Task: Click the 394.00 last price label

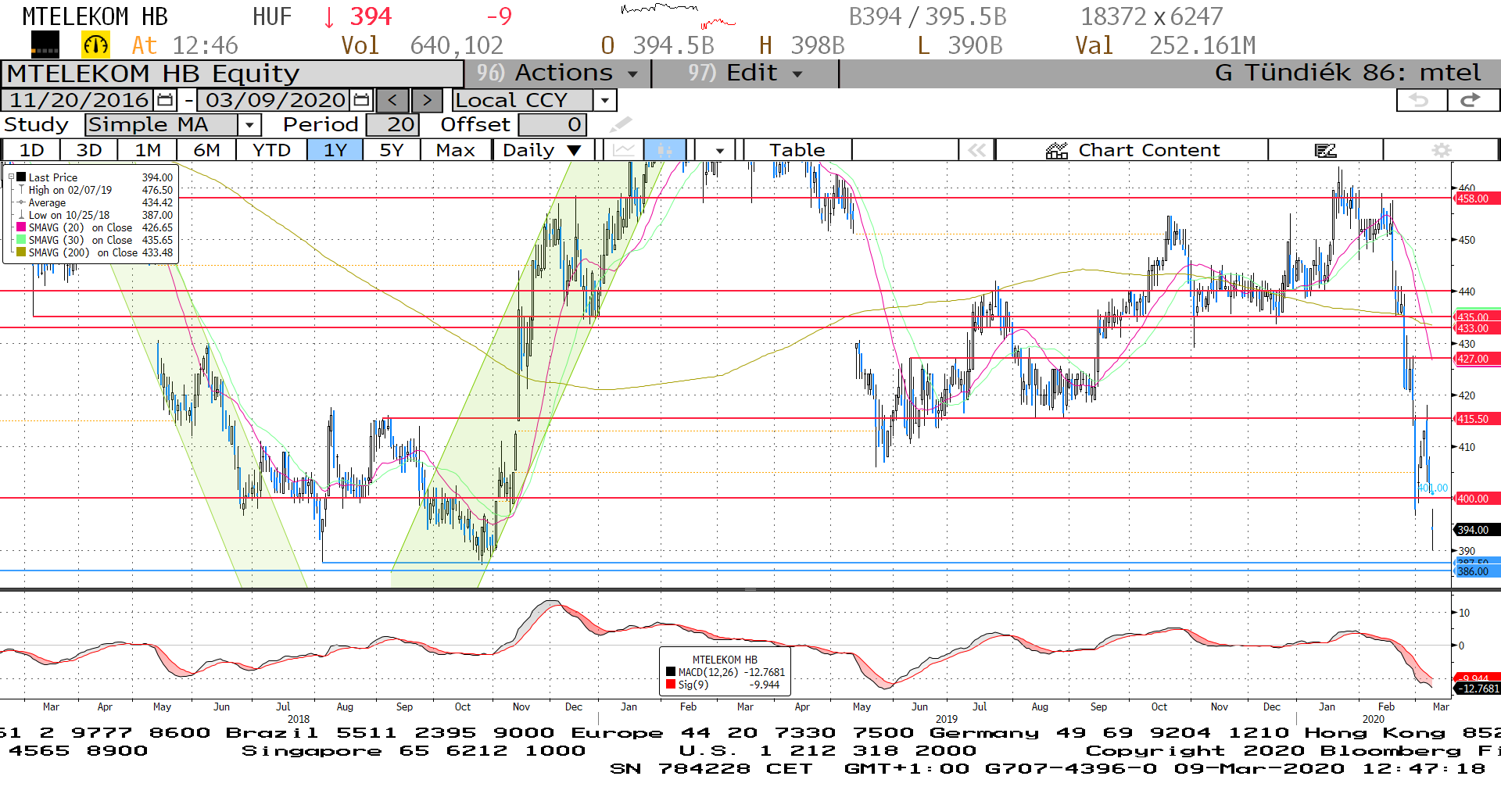Action: click(x=1476, y=530)
